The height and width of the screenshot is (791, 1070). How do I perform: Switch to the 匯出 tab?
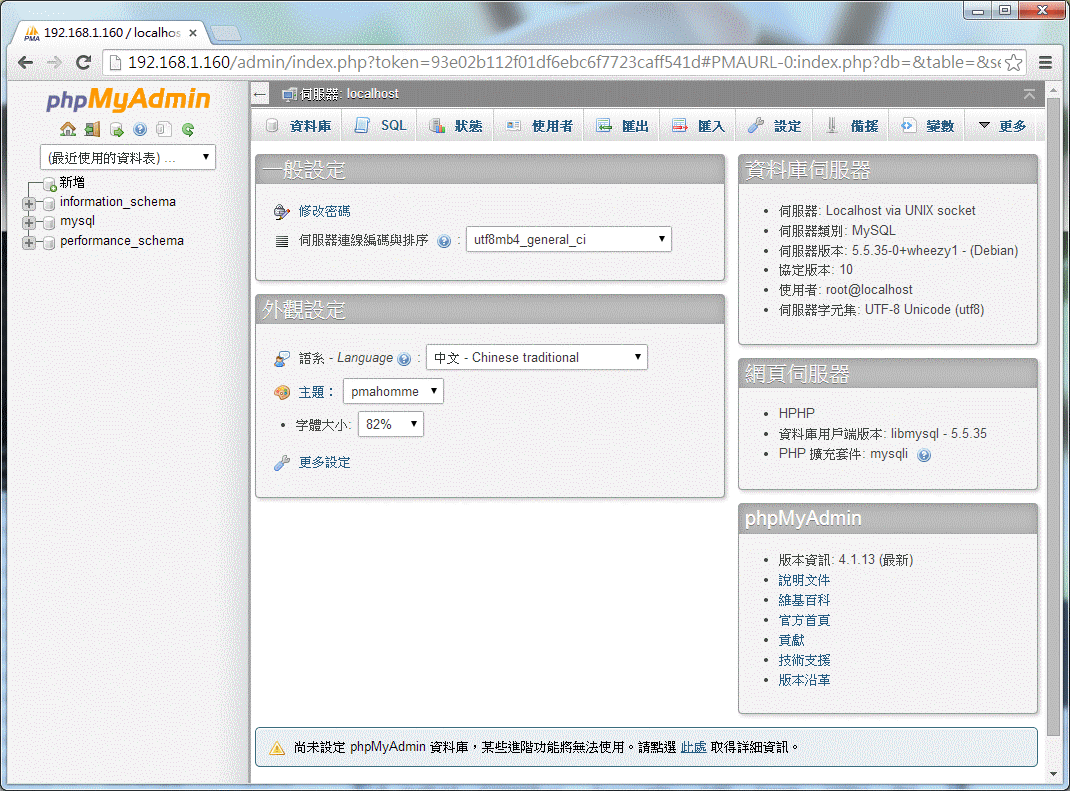(622, 126)
